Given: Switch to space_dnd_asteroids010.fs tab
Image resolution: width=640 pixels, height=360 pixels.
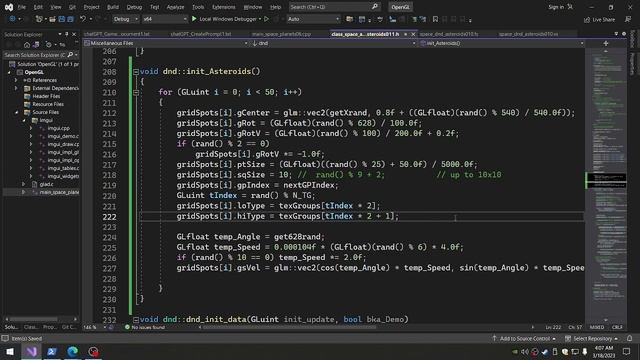Looking at the screenshot, I should 449,34.
